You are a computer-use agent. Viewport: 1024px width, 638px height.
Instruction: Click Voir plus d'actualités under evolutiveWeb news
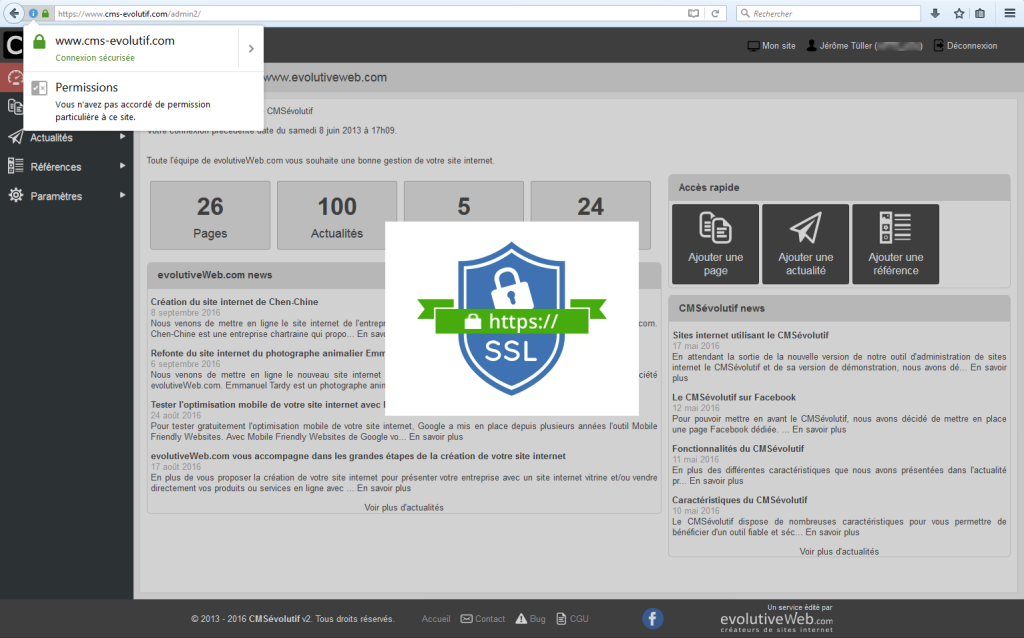pyautogui.click(x=404, y=507)
